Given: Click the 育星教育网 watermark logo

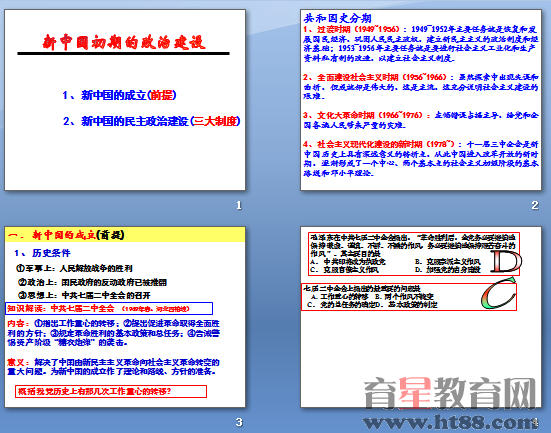Looking at the screenshot, I should 450,393.
